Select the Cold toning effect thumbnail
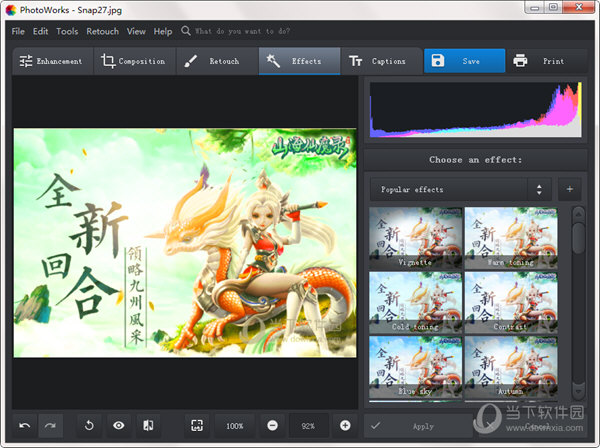This screenshot has height=448, width=600. pyautogui.click(x=416, y=302)
